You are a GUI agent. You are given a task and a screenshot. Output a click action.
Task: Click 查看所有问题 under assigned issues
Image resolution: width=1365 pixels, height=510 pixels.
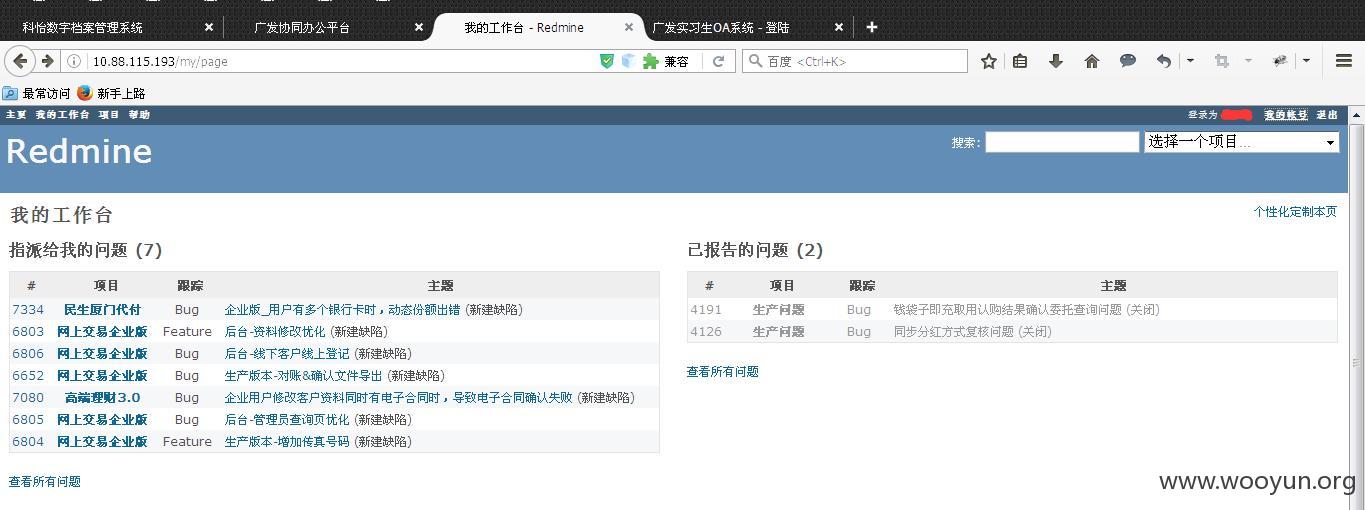click(x=45, y=481)
